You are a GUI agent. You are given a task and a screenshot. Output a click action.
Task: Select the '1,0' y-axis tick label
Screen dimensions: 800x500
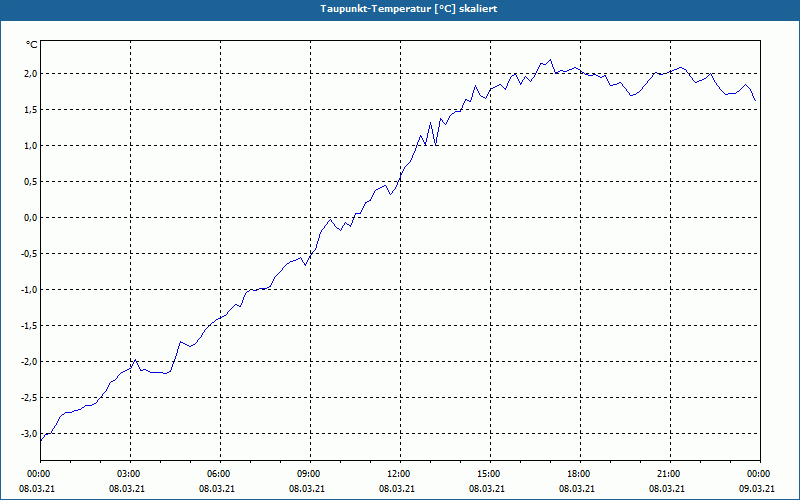pyautogui.click(x=31, y=146)
